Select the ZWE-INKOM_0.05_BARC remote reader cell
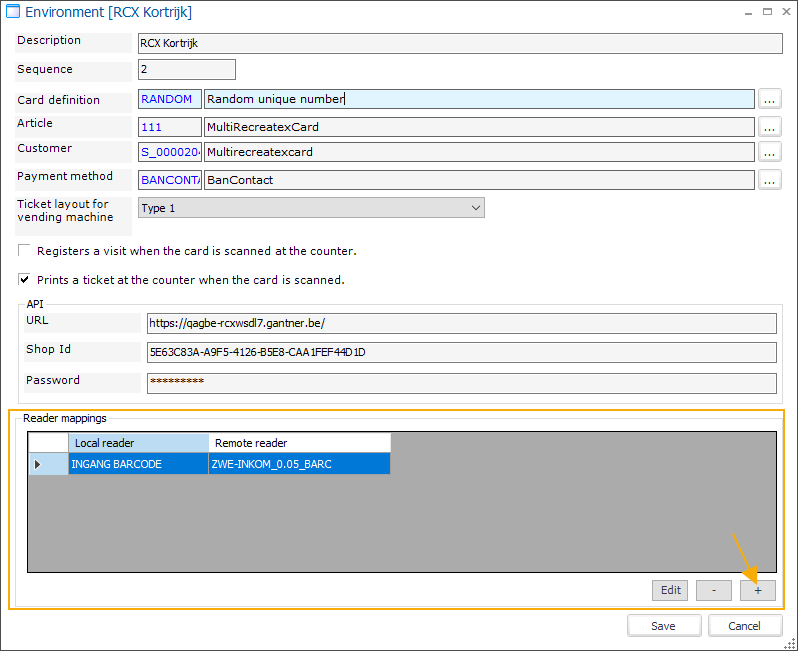This screenshot has height=651, width=798. (x=299, y=464)
